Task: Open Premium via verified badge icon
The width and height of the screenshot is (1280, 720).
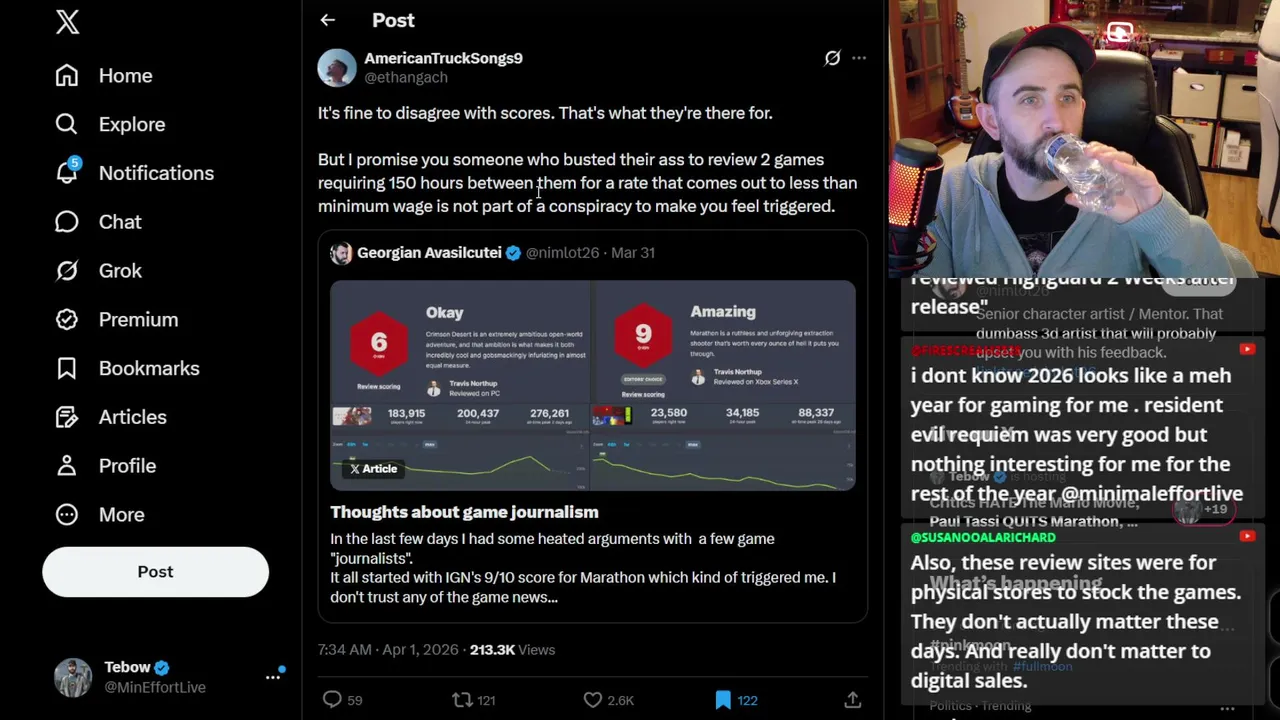Action: 67,319
